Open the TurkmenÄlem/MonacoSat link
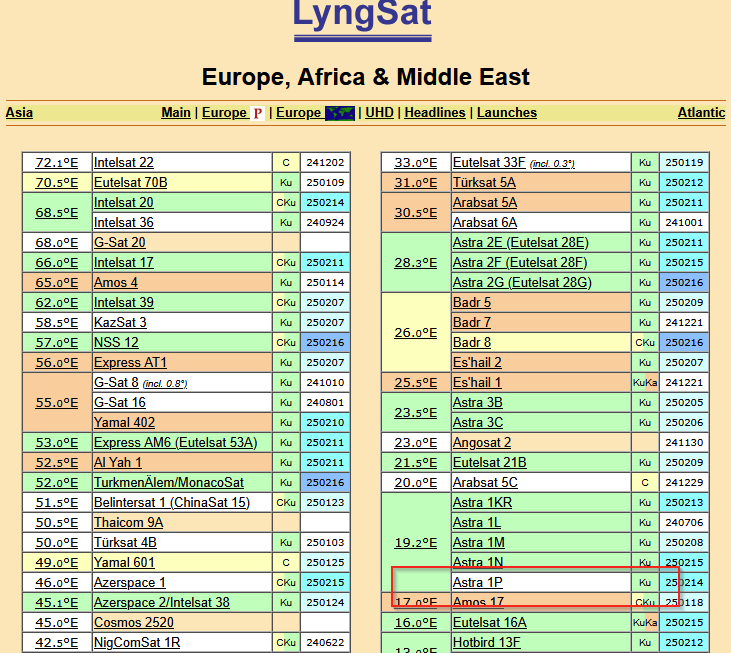 (169, 483)
